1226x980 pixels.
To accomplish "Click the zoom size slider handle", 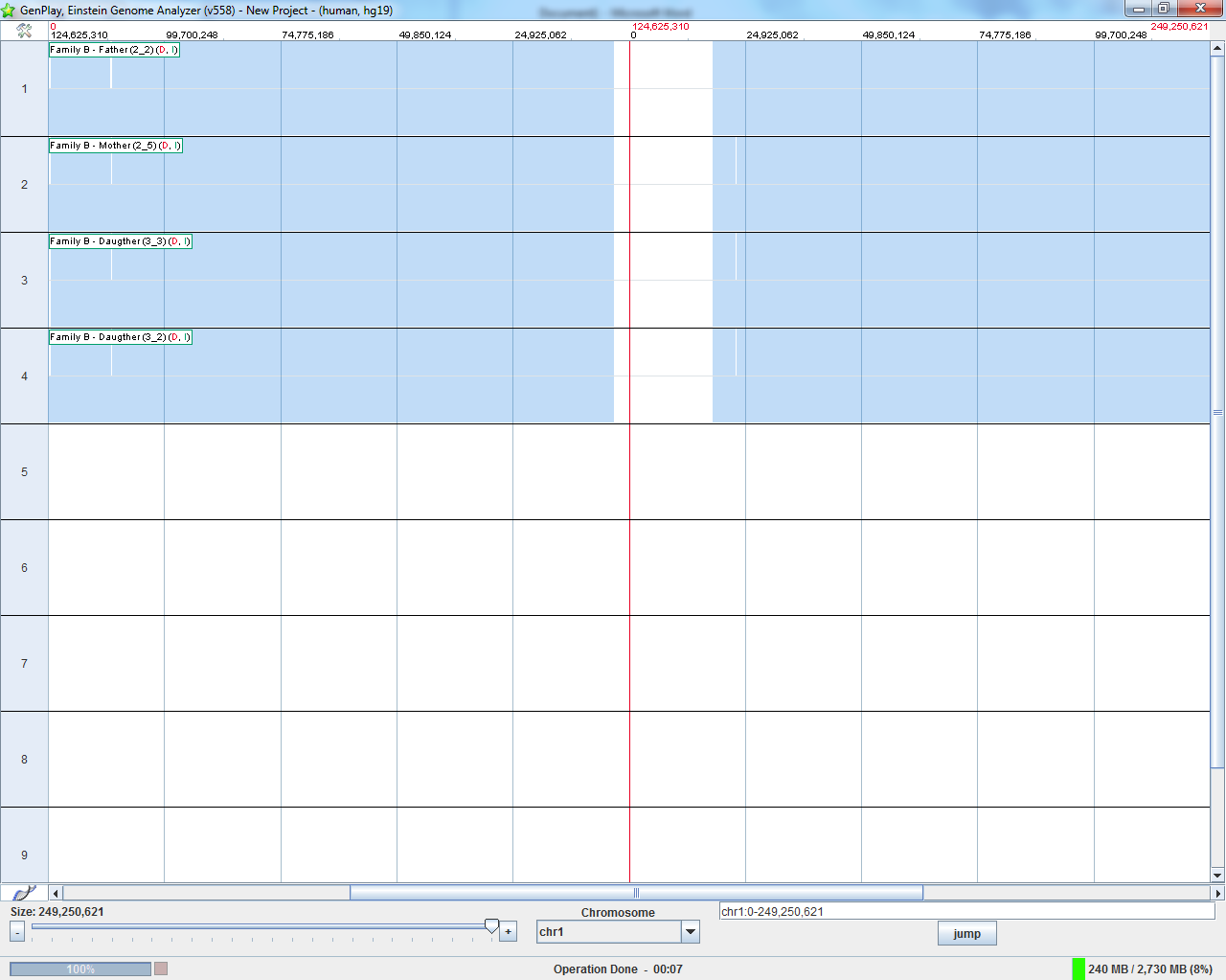I will (491, 926).
